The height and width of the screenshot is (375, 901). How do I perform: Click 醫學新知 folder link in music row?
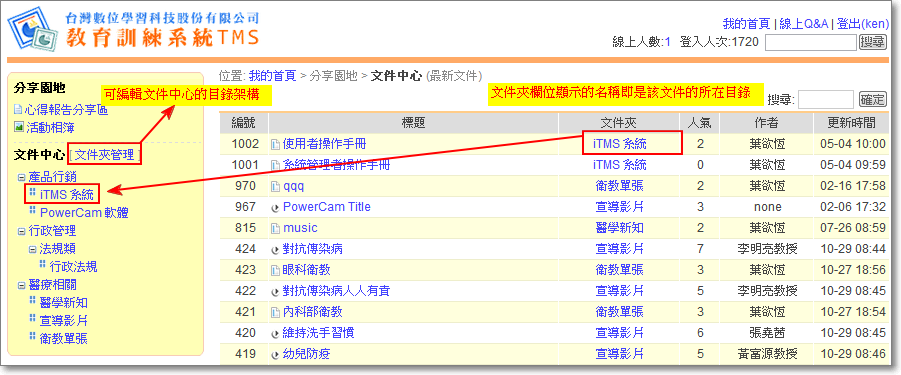[x=619, y=229]
